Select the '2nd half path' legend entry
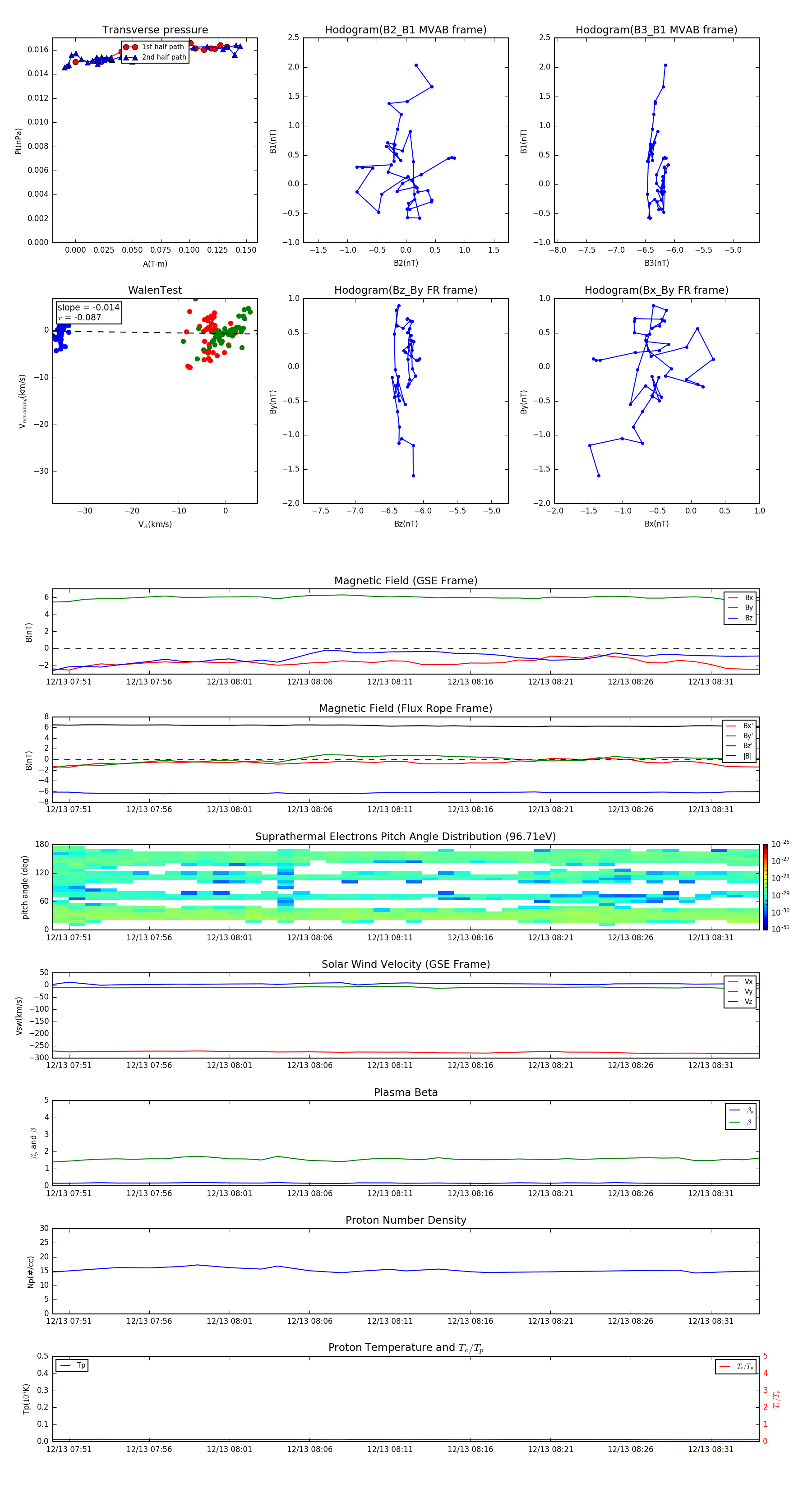This screenshot has width=812, height=1489. tap(154, 57)
